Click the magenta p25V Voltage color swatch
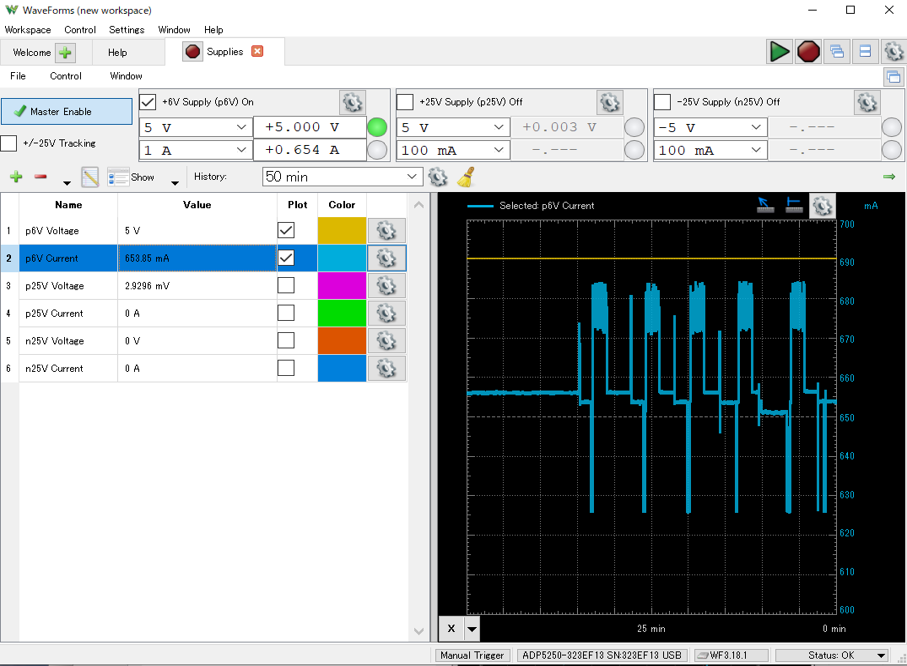The image size is (907, 666). tap(341, 286)
